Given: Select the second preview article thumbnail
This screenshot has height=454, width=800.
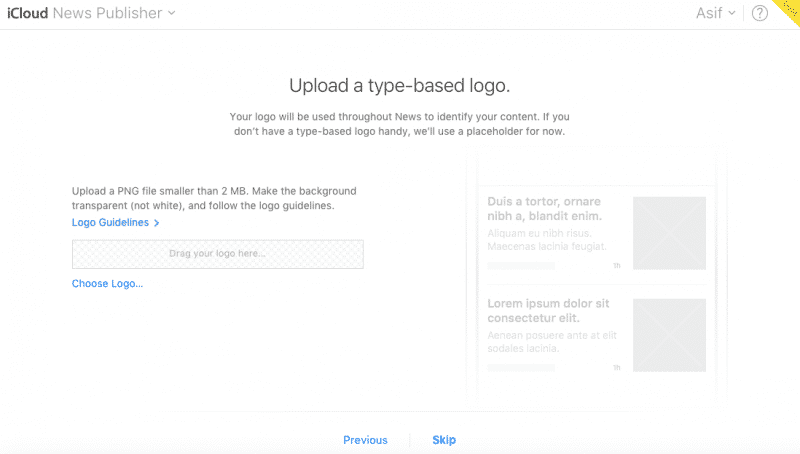Looking at the screenshot, I should click(x=669, y=335).
